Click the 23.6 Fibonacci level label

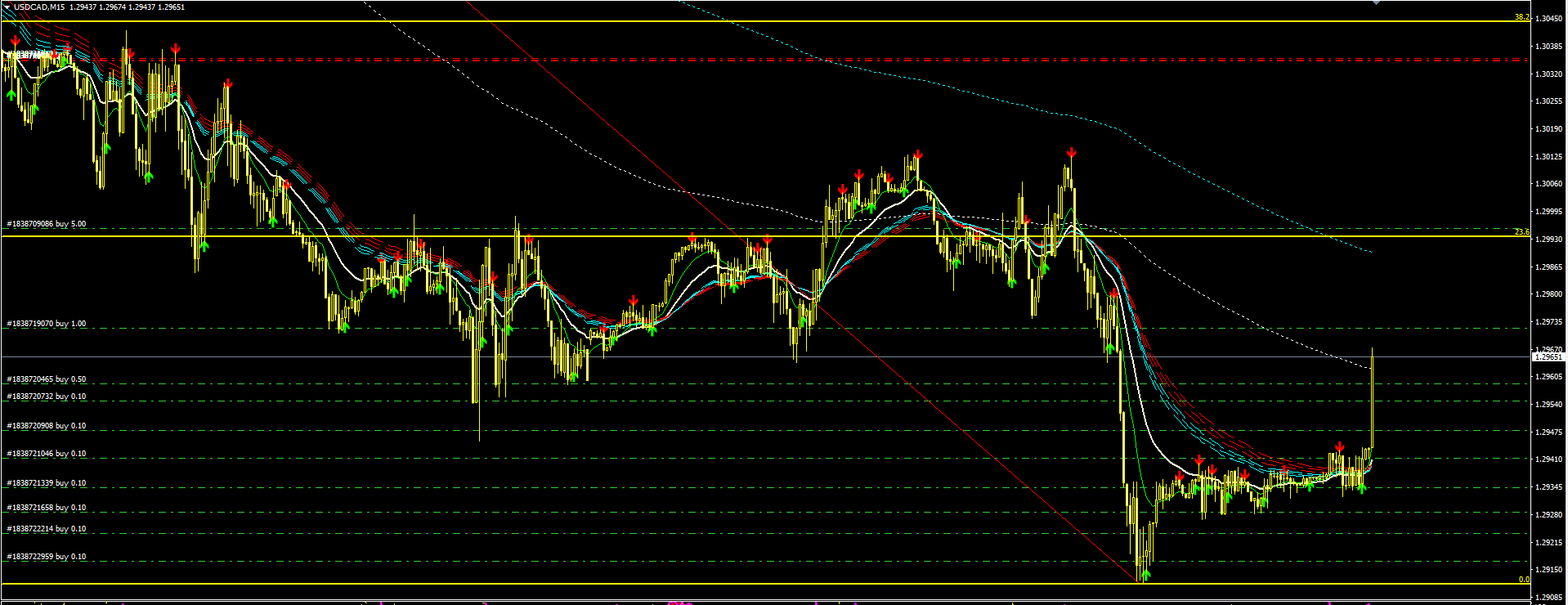pos(1521,232)
